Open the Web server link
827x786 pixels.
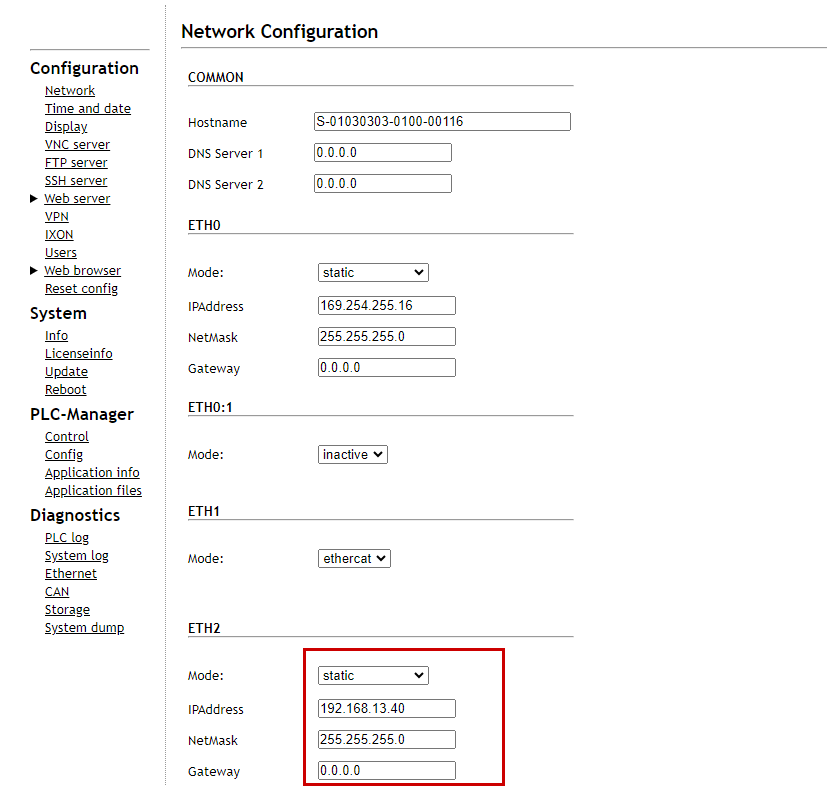click(77, 198)
